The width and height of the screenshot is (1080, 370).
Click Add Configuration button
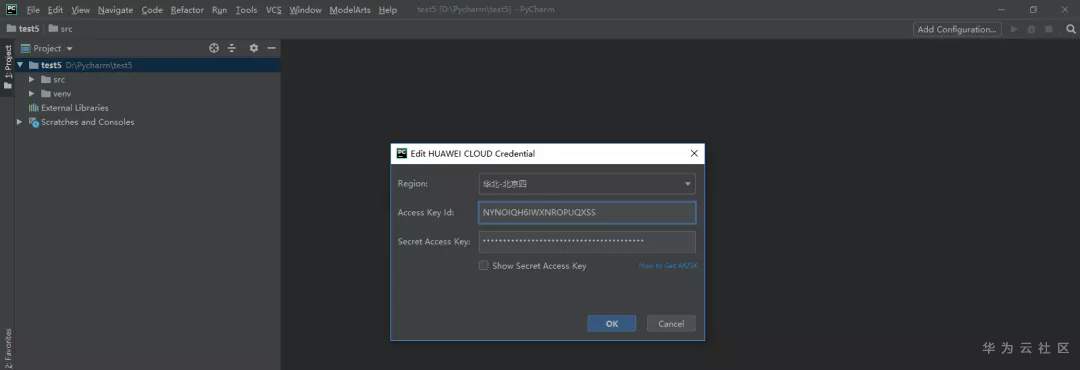[x=957, y=29]
